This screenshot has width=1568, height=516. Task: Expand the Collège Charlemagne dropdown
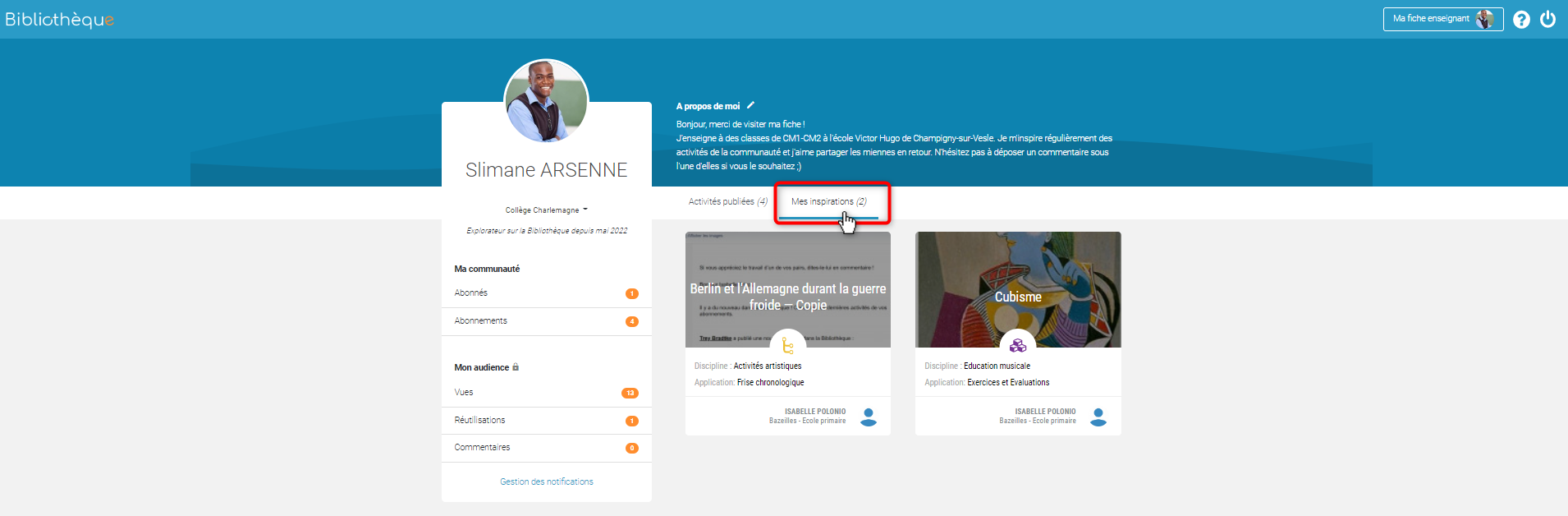[x=546, y=210]
